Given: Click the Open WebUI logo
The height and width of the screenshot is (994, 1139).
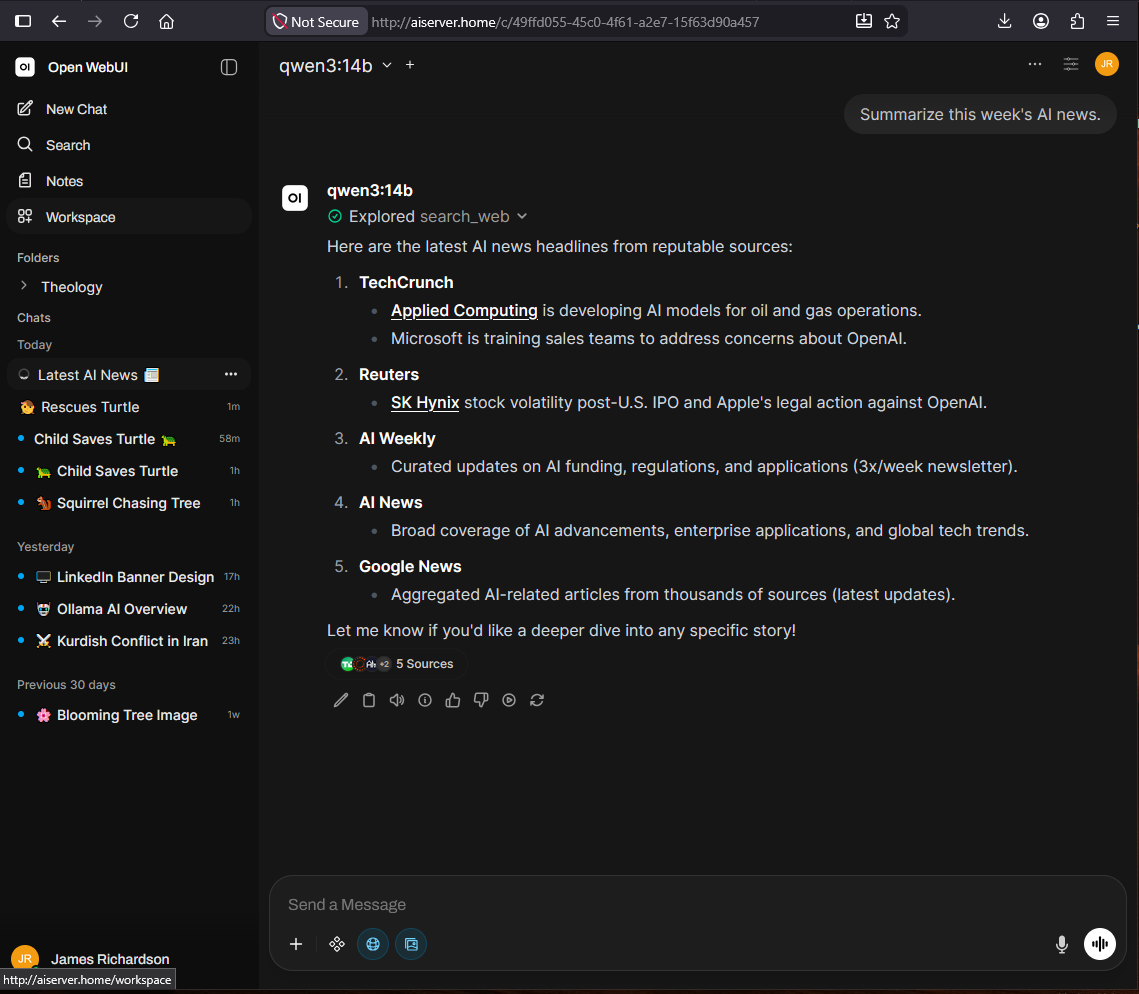Looking at the screenshot, I should [25, 67].
